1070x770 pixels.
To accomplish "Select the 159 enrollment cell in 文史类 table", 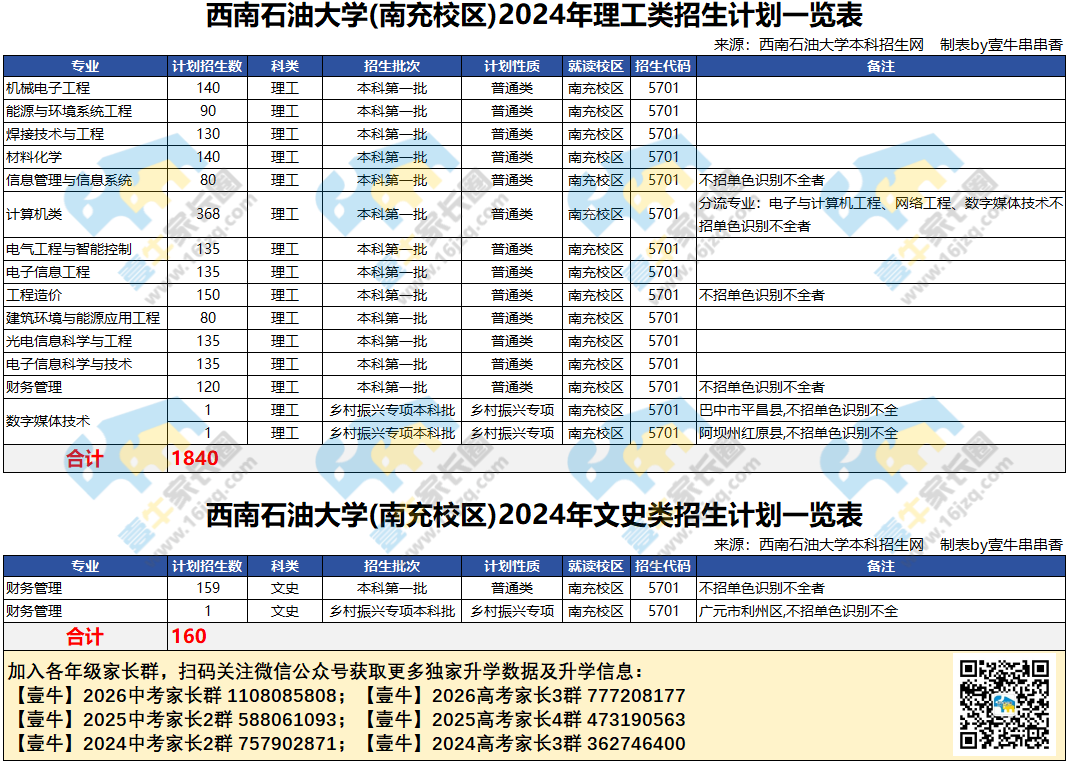I will (x=208, y=588).
